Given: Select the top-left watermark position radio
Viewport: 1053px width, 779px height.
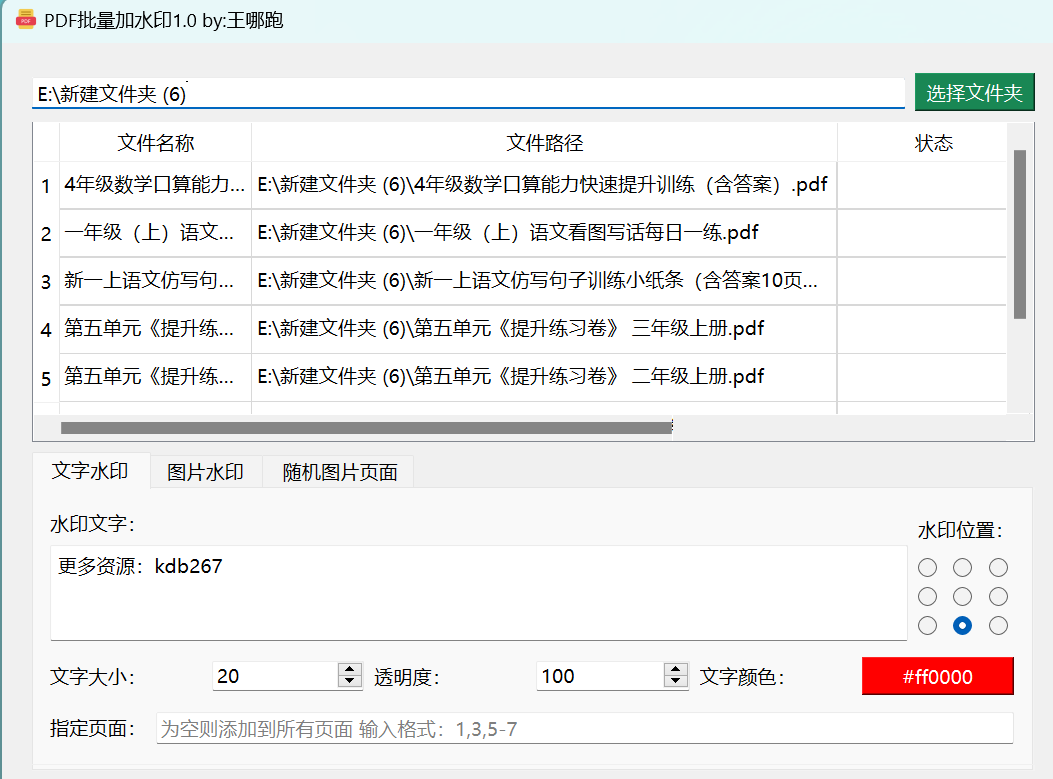Looking at the screenshot, I should (927, 567).
